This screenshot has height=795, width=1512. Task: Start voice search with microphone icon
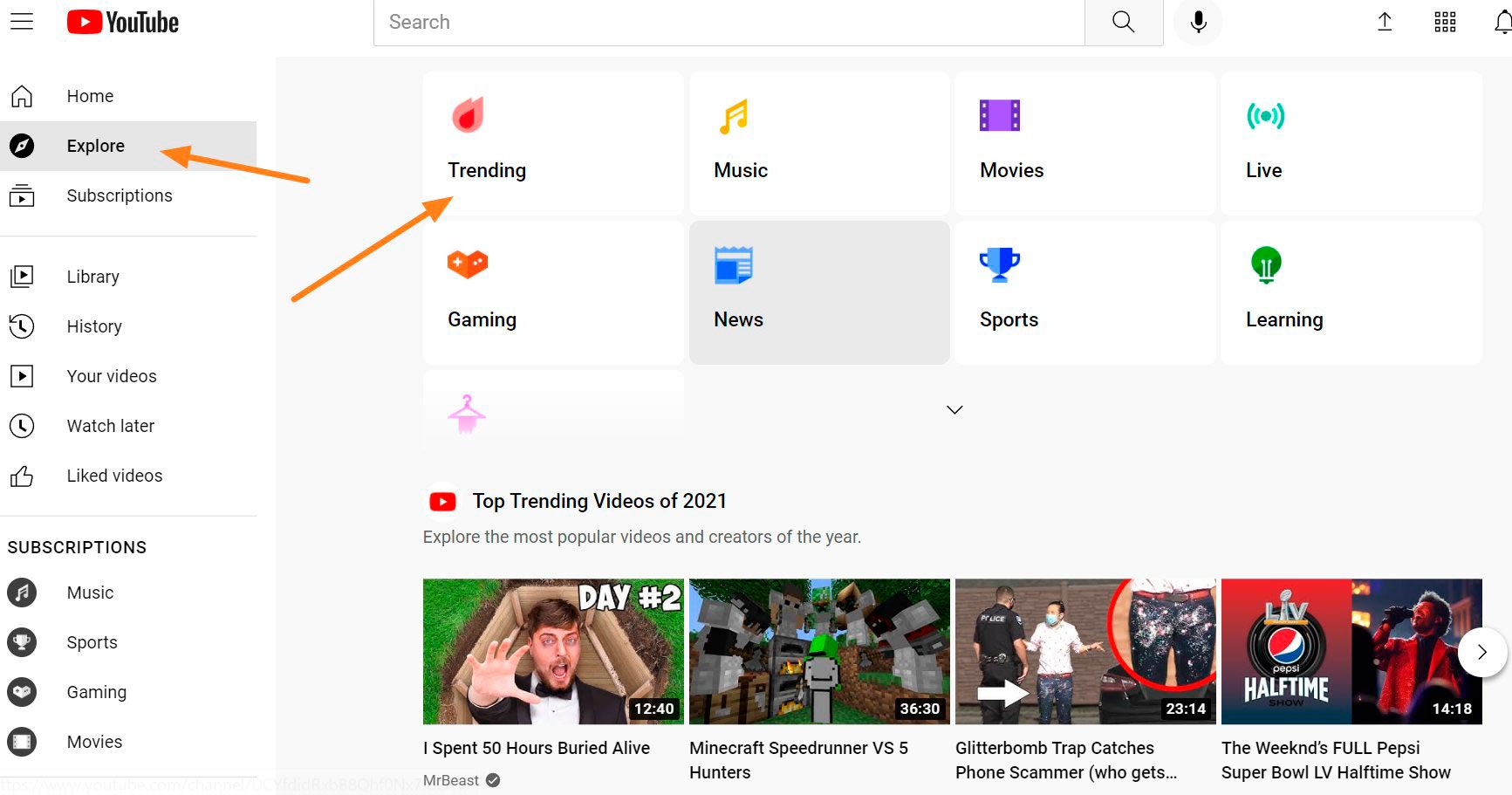point(1199,22)
